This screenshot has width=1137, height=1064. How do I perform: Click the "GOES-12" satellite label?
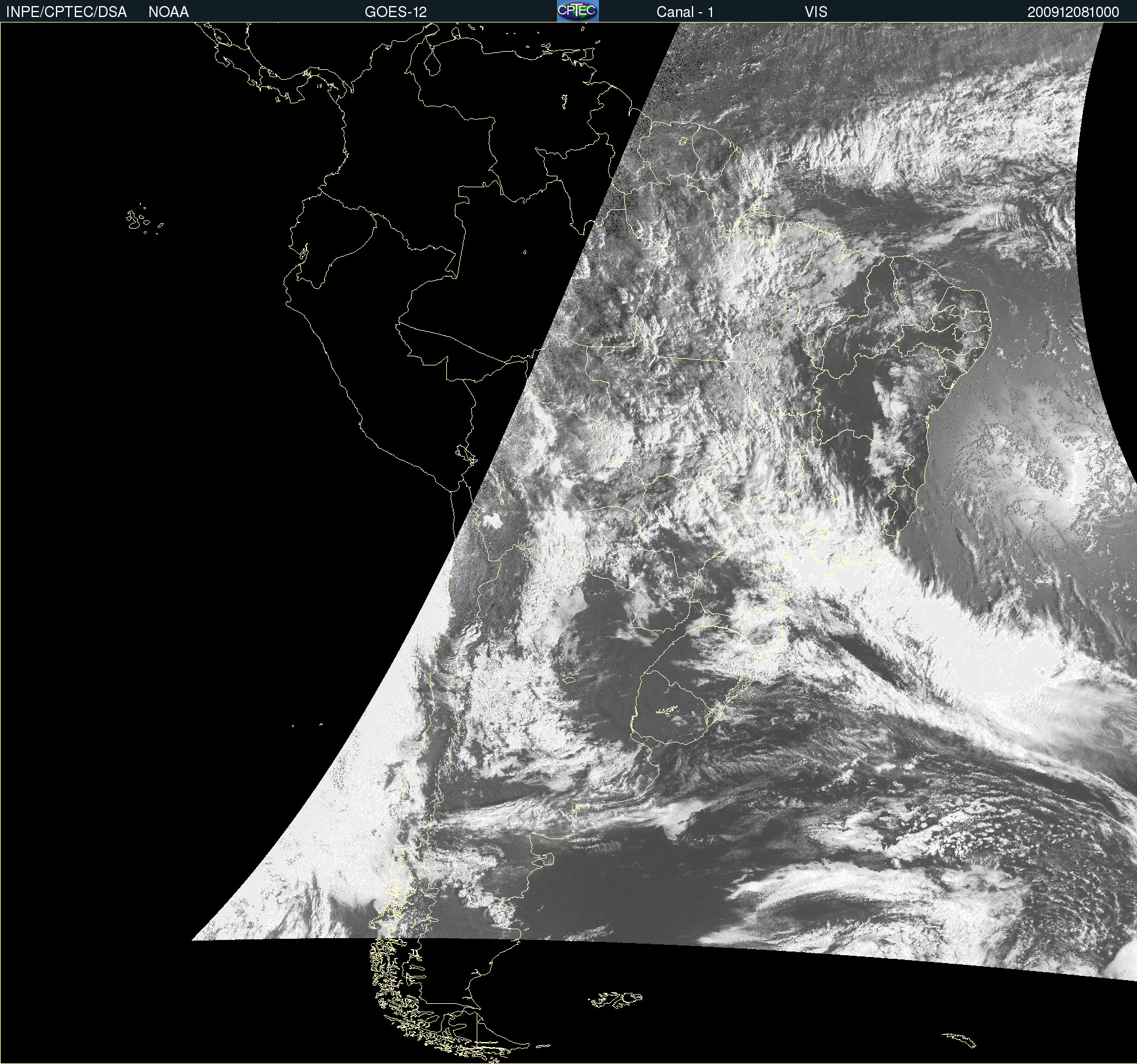[396, 12]
